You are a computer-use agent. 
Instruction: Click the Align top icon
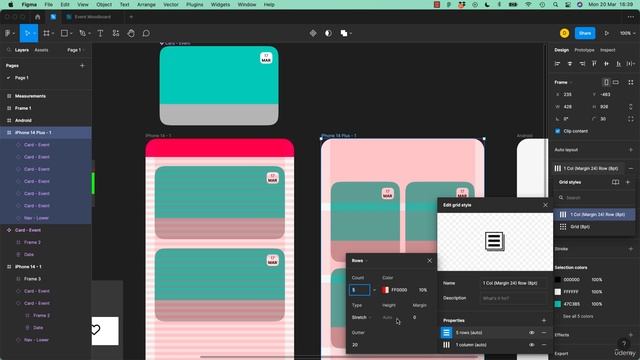pos(594,64)
